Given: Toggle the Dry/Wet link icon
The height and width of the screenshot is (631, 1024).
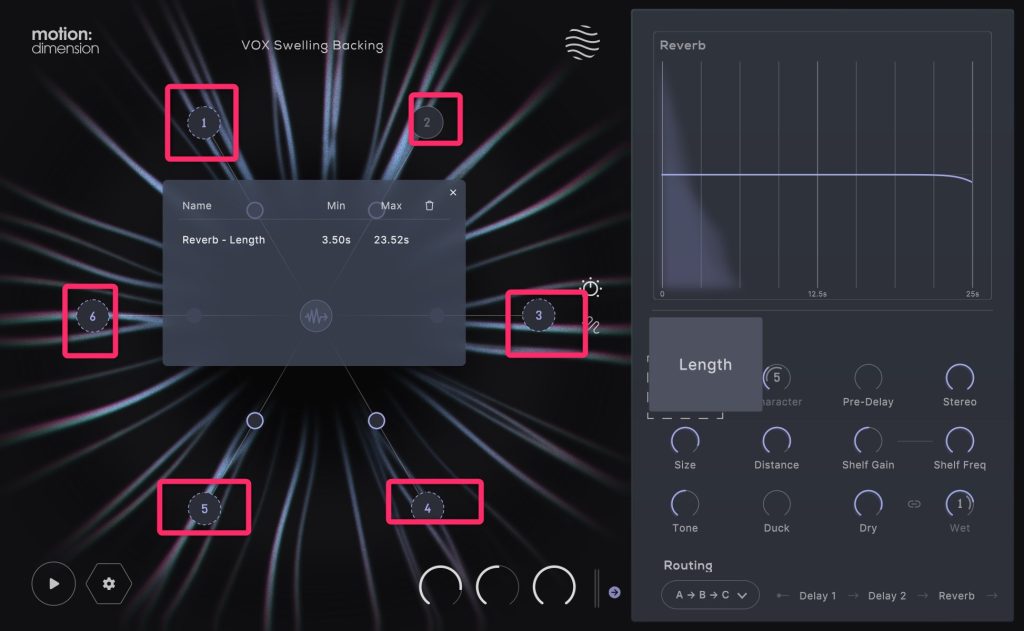Looking at the screenshot, I should [913, 504].
